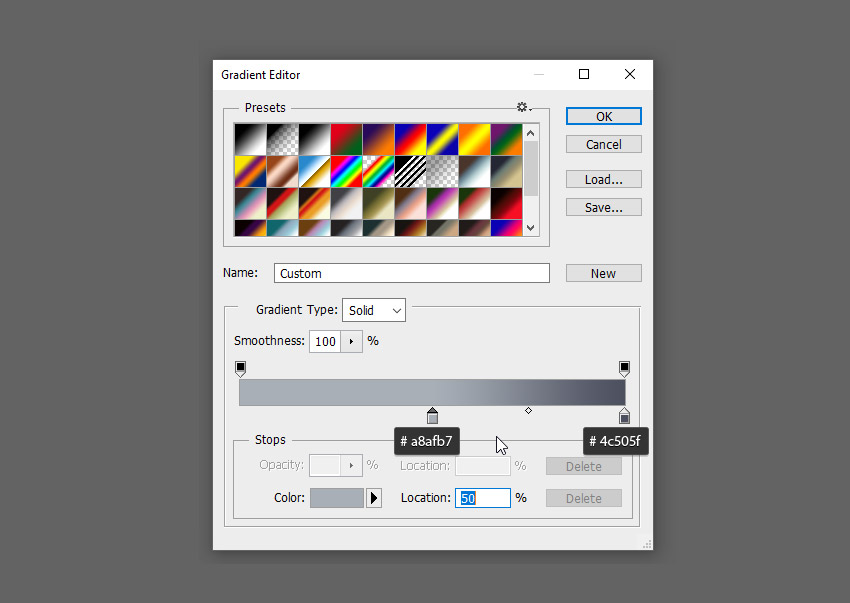This screenshot has width=850, height=603.
Task: Select the middle color stop below the gradient
Action: pyautogui.click(x=432, y=415)
